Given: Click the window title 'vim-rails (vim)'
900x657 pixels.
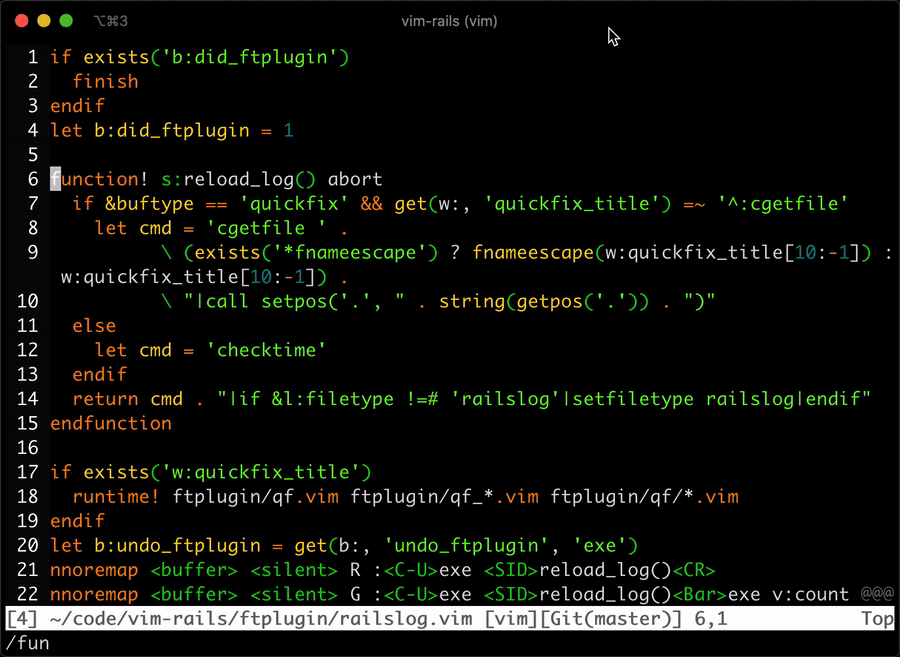Looking at the screenshot, I should click(x=449, y=21).
